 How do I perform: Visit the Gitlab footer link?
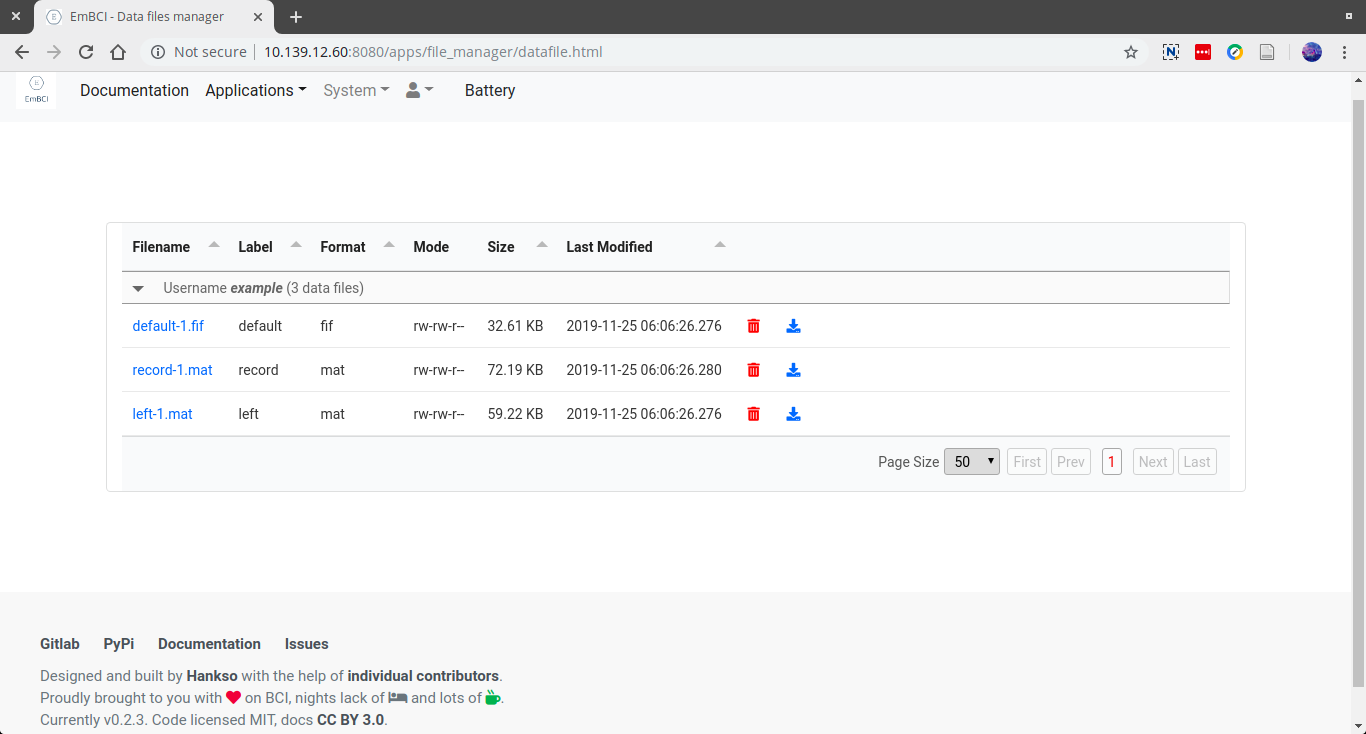pos(59,643)
